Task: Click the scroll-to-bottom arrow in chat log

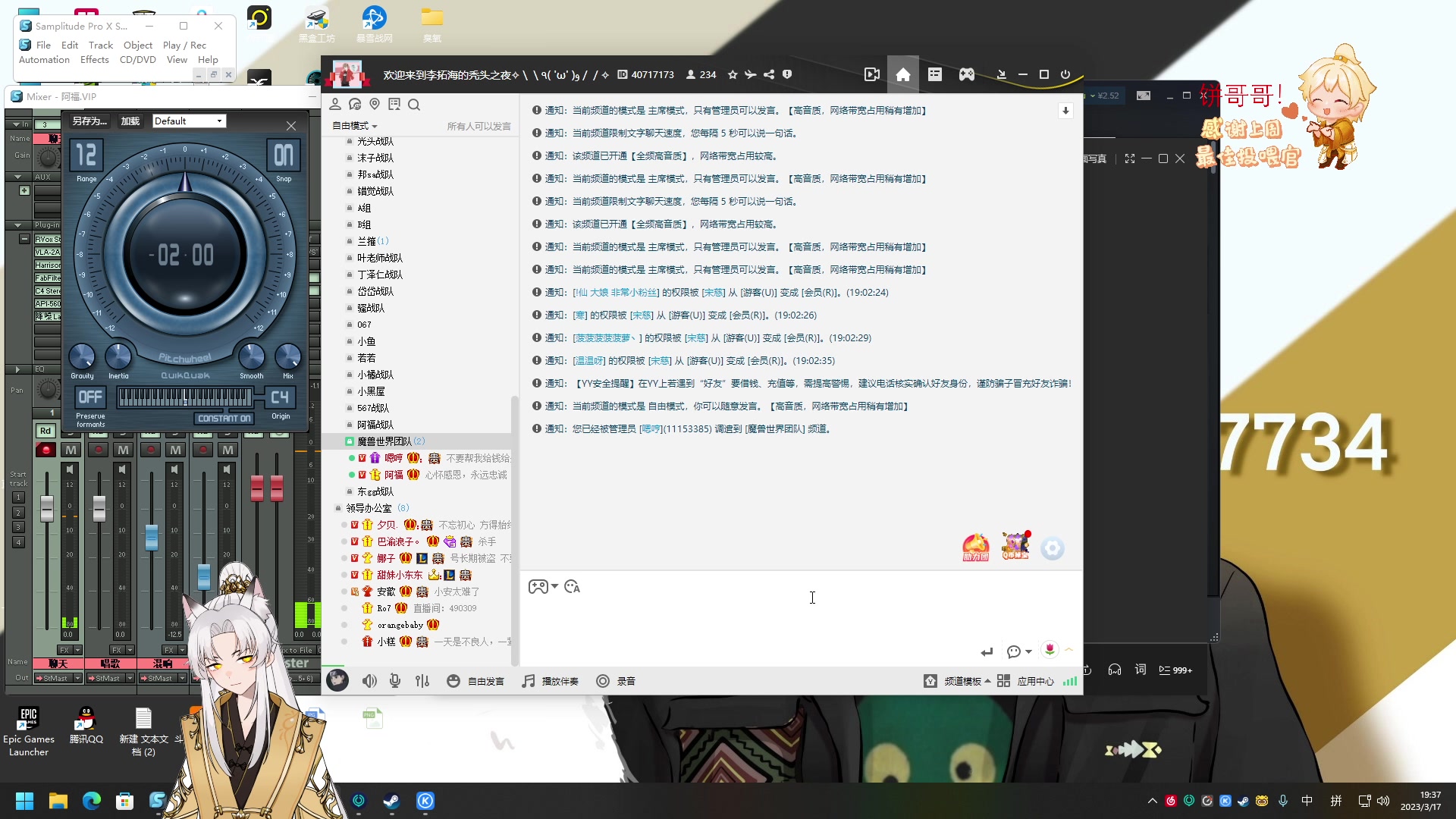Action: click(x=1065, y=111)
